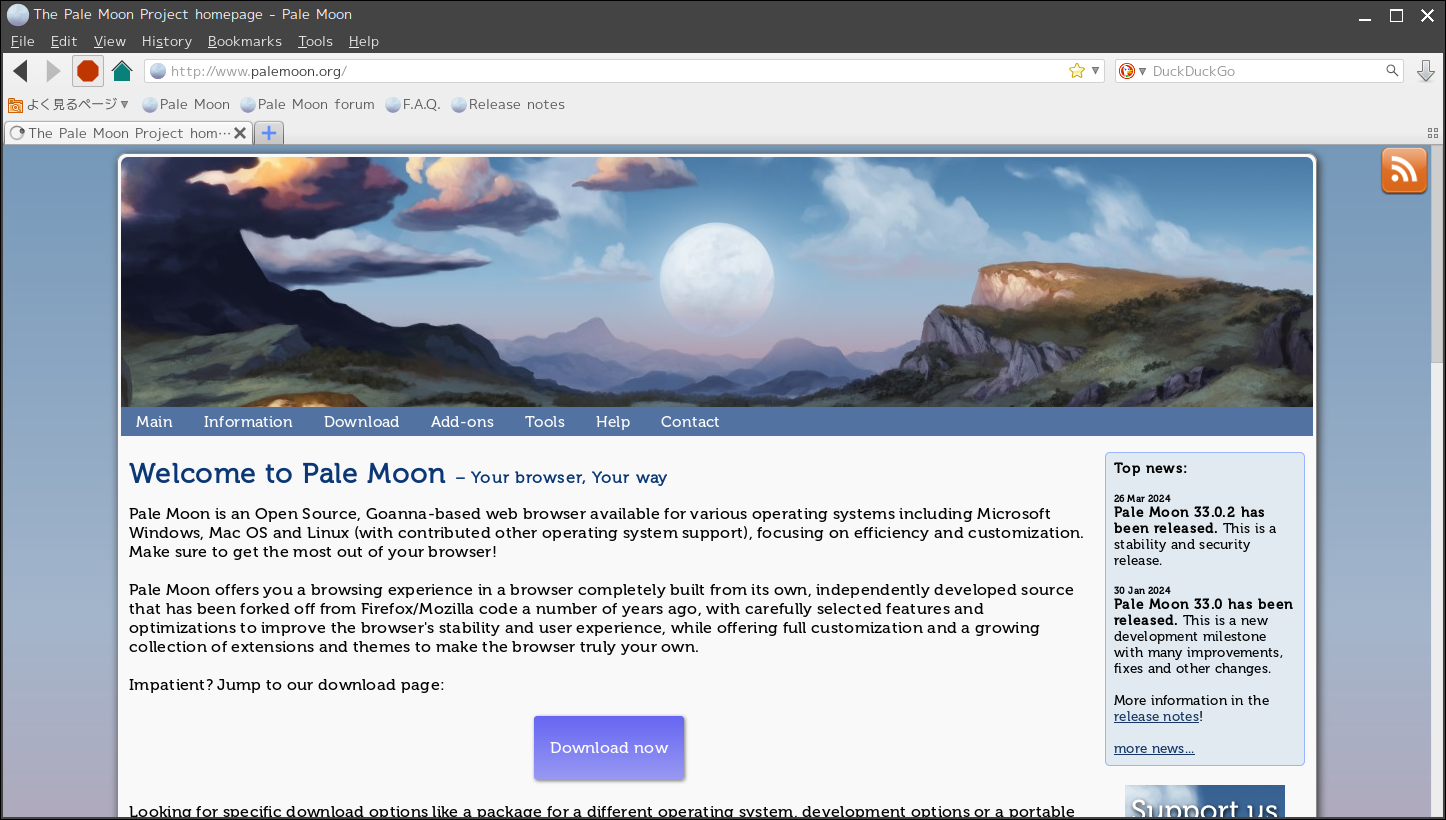1446x820 pixels.
Task: Click the orange RSS feed icon
Action: click(x=1404, y=171)
